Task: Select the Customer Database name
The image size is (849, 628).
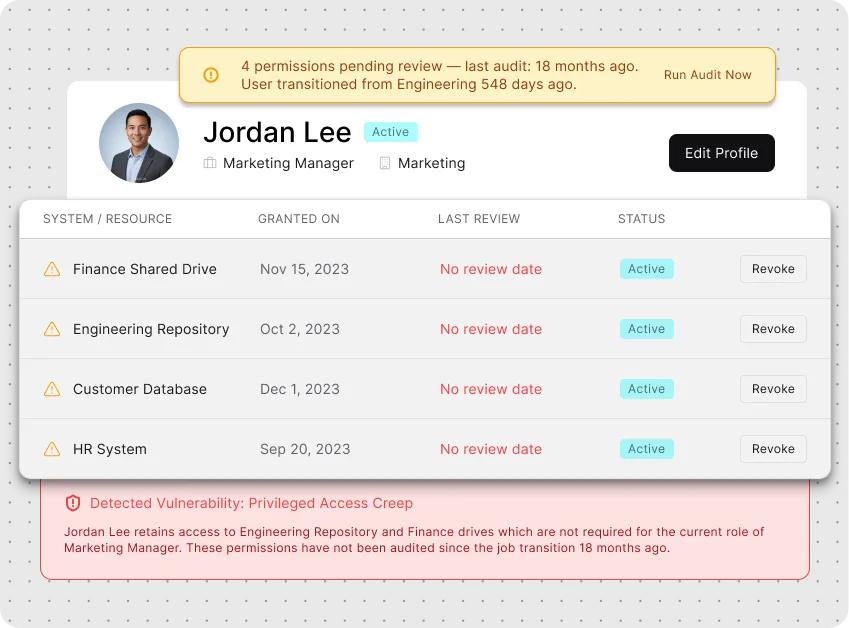Action: tap(140, 389)
